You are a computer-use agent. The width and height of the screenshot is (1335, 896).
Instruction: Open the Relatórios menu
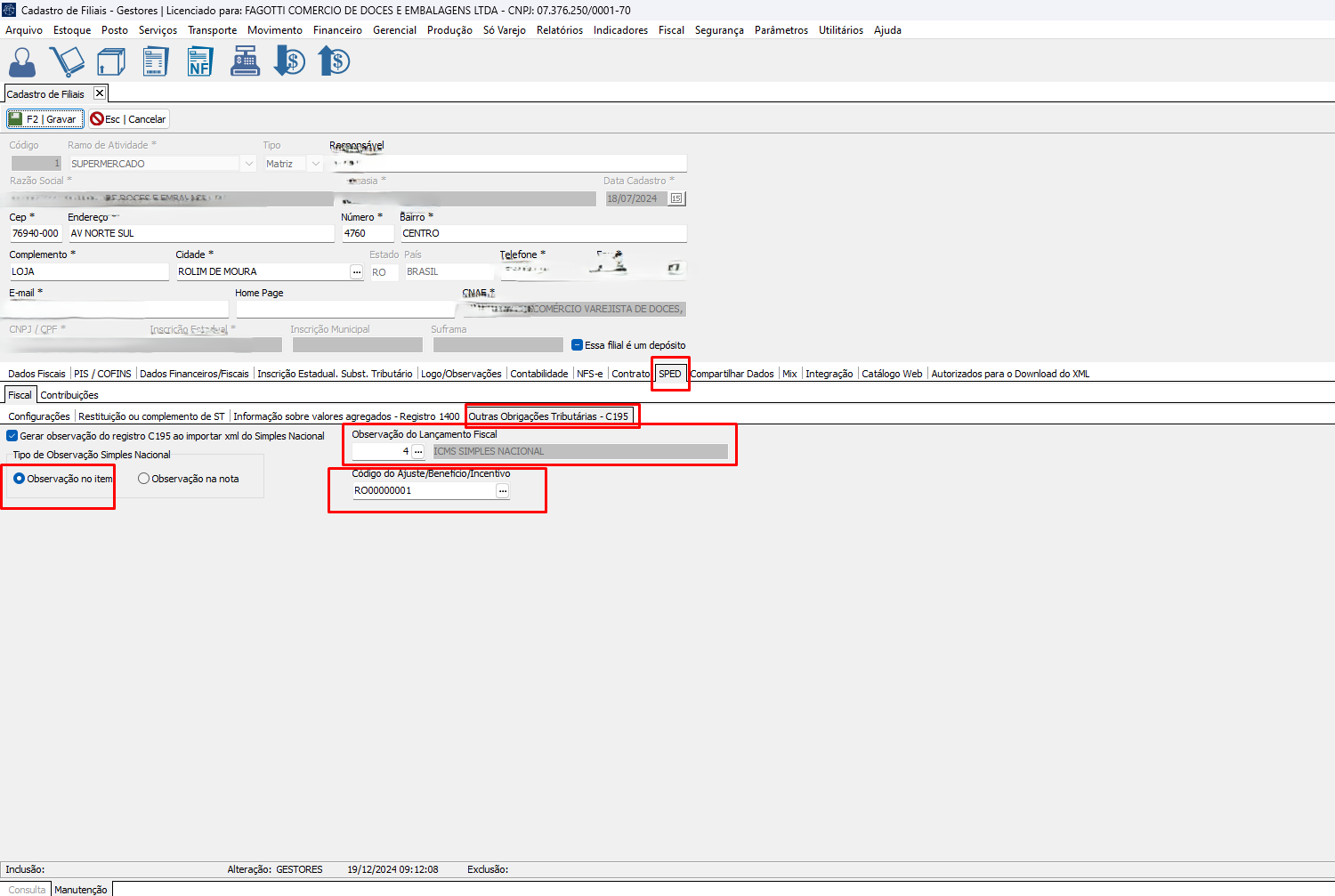click(559, 30)
